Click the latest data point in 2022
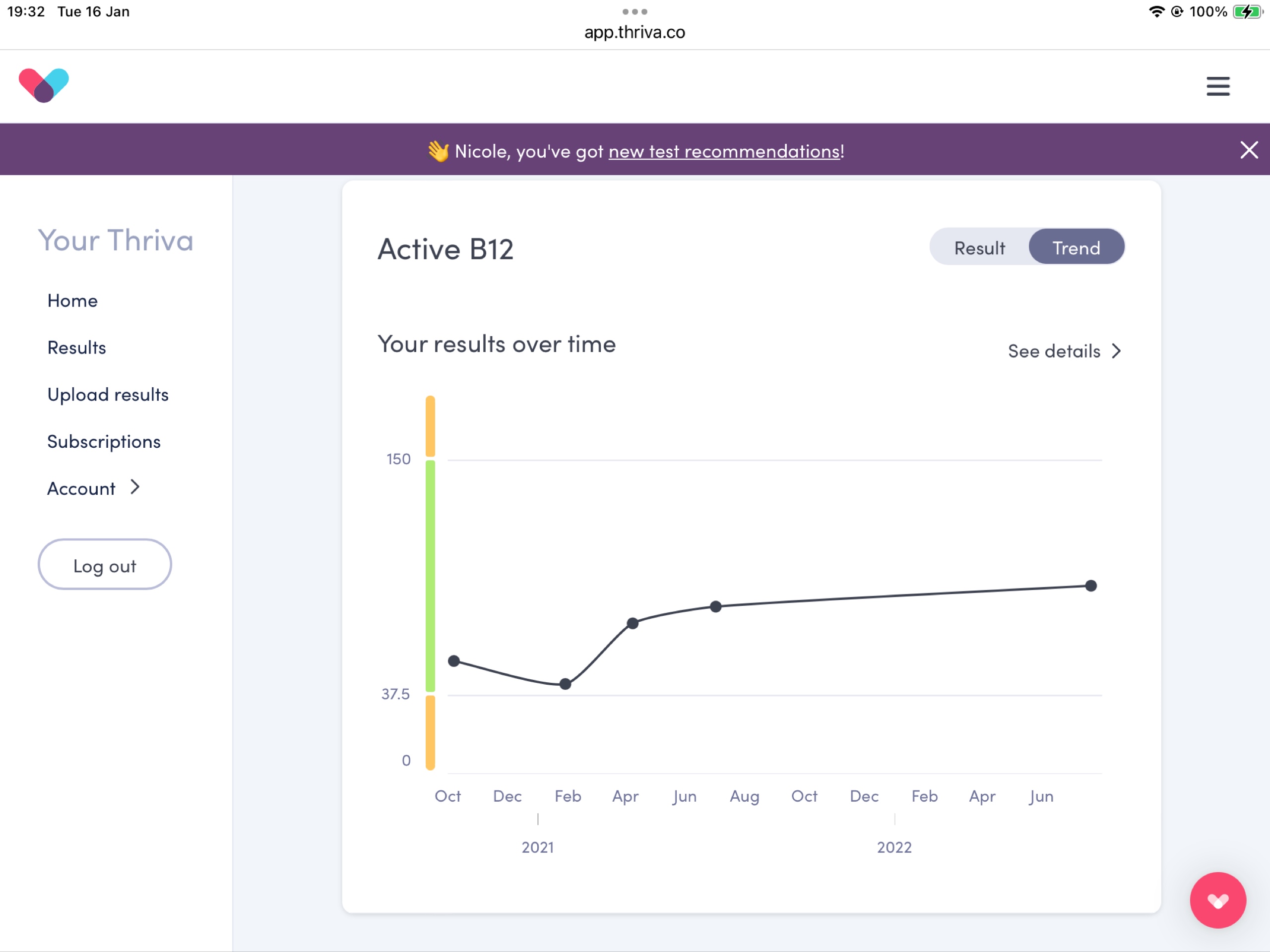1270x952 pixels. click(1091, 586)
